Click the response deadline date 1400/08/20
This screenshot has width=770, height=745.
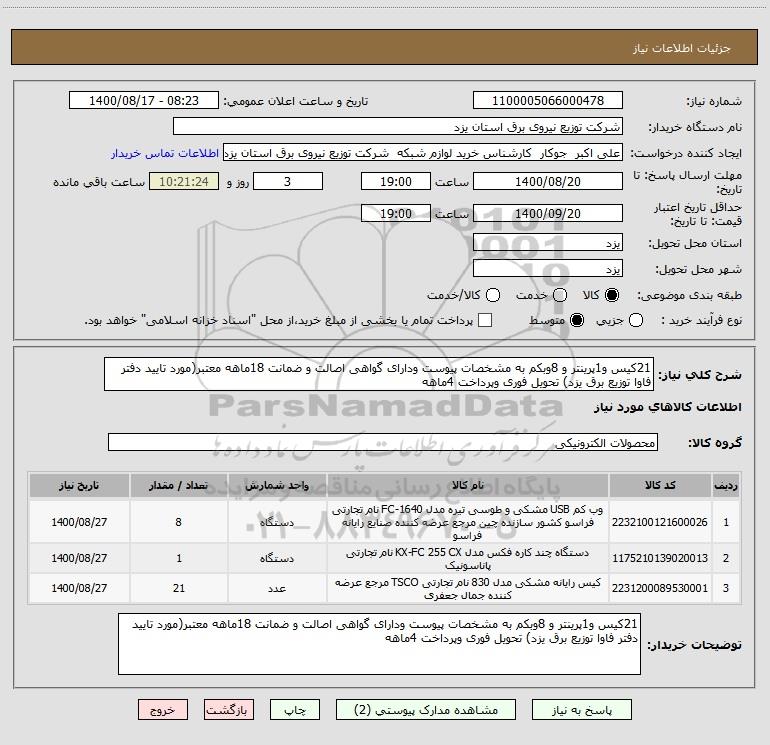click(x=548, y=181)
